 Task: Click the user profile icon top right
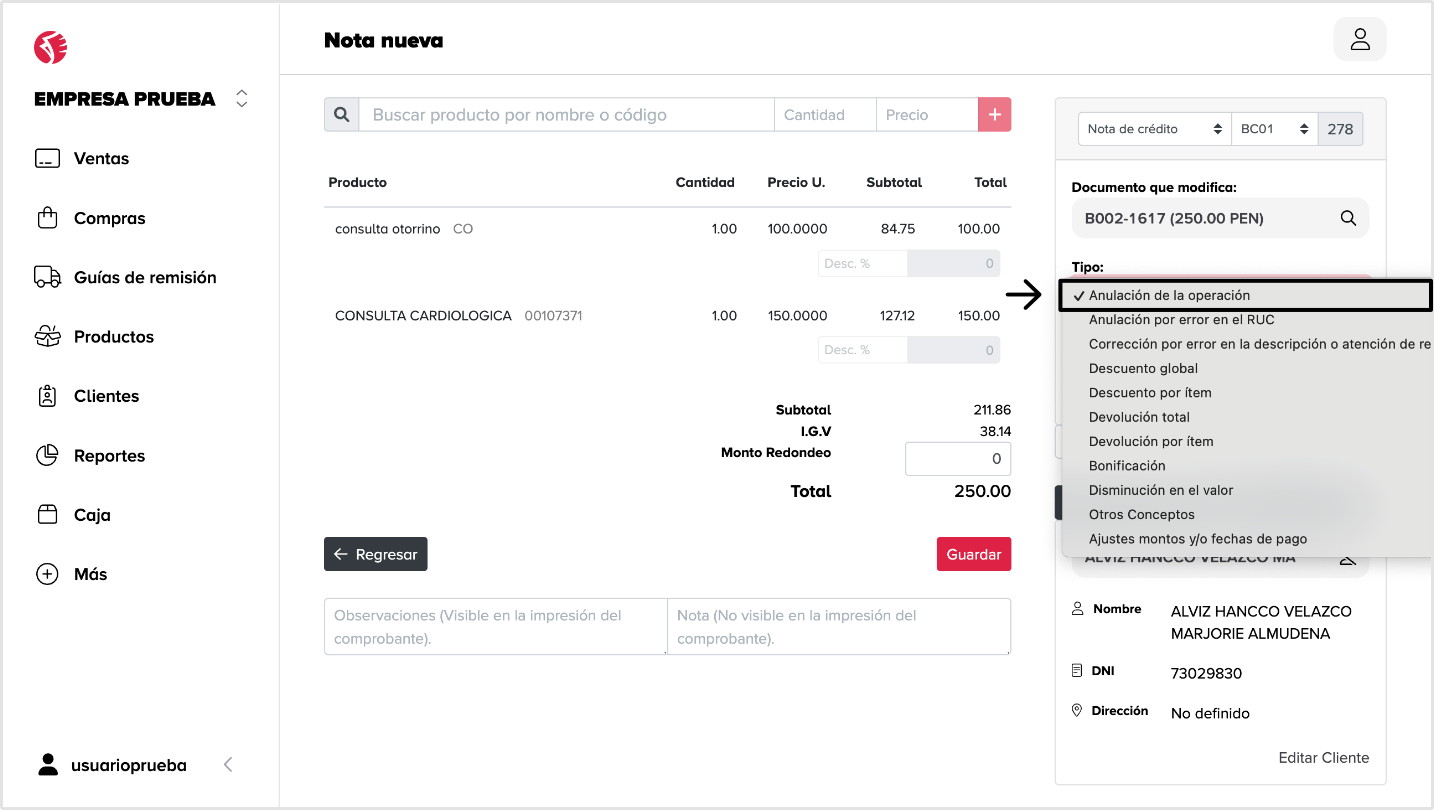pos(1360,40)
